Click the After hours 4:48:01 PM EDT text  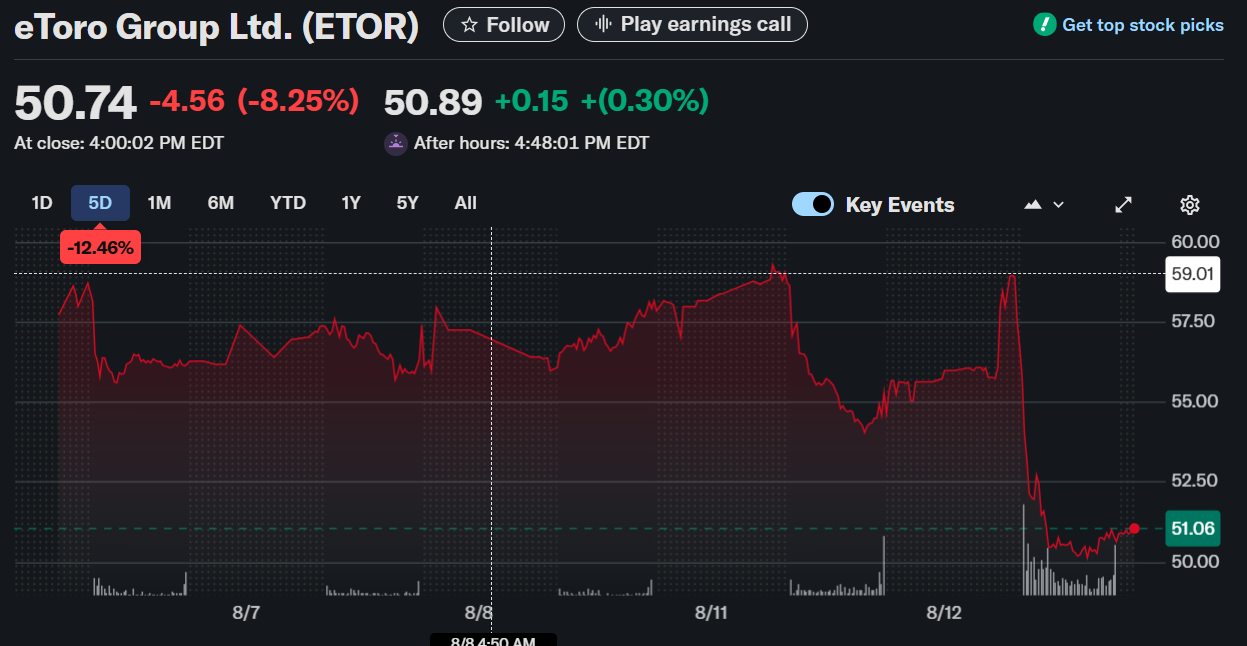pyautogui.click(x=531, y=143)
